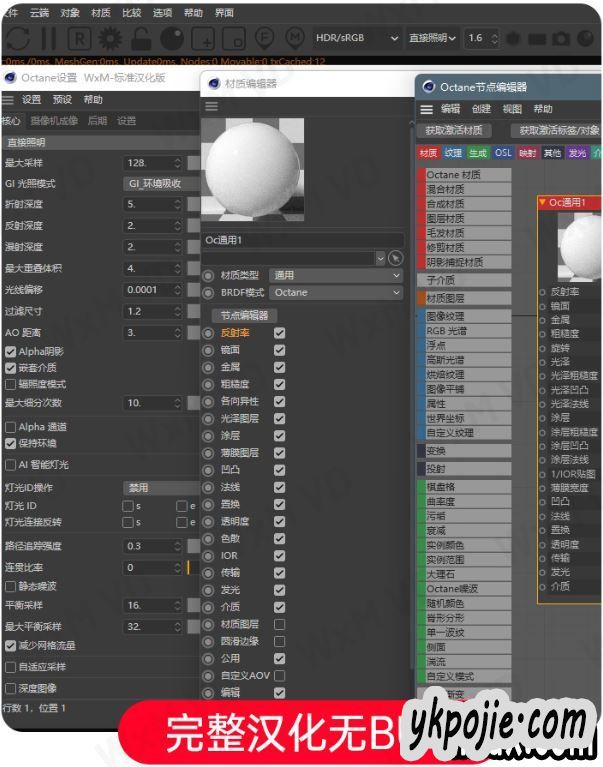The image size is (603, 767).
Task: Open the node editor hamburger menu icon
Action: point(427,109)
